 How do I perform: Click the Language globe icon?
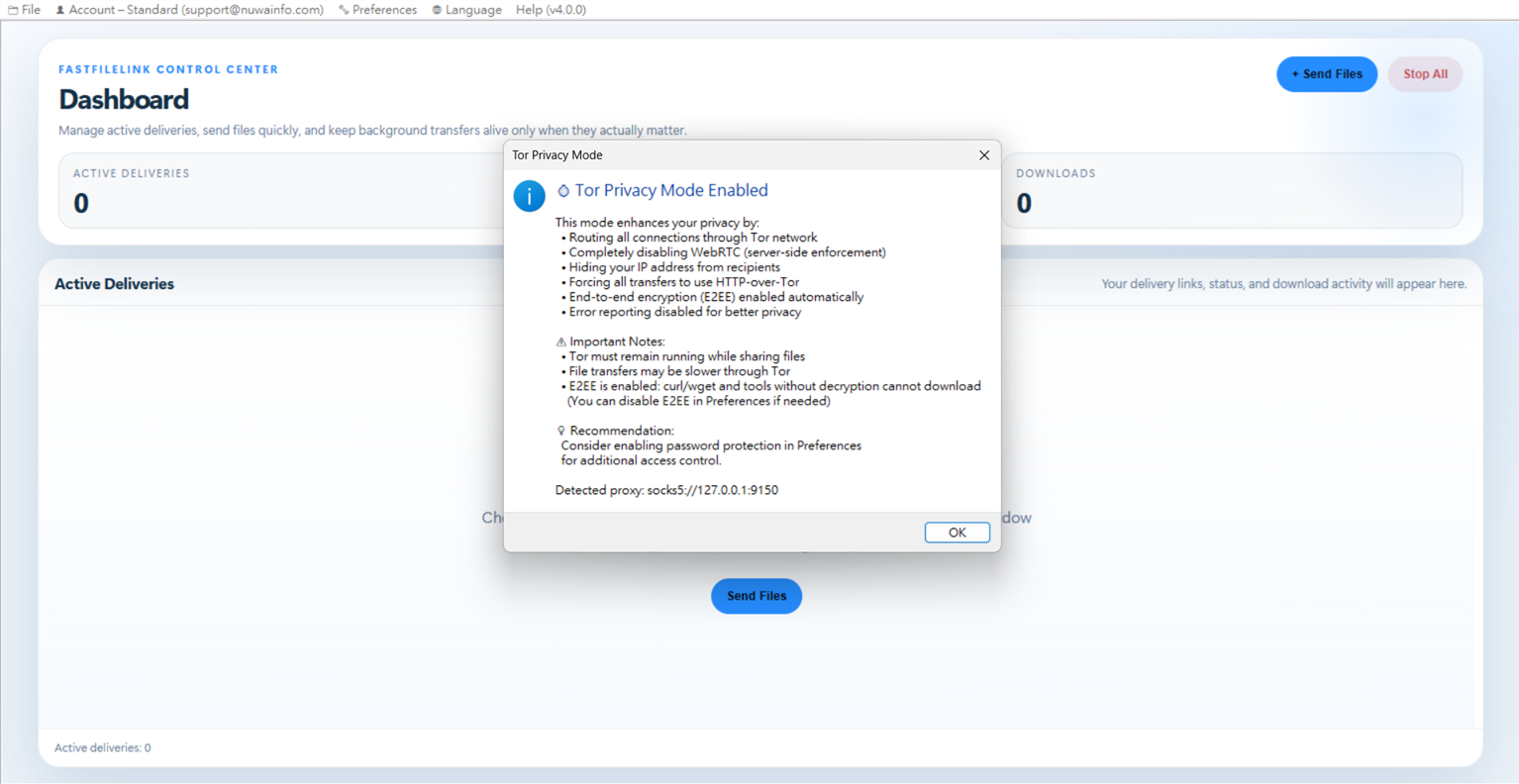[437, 10]
